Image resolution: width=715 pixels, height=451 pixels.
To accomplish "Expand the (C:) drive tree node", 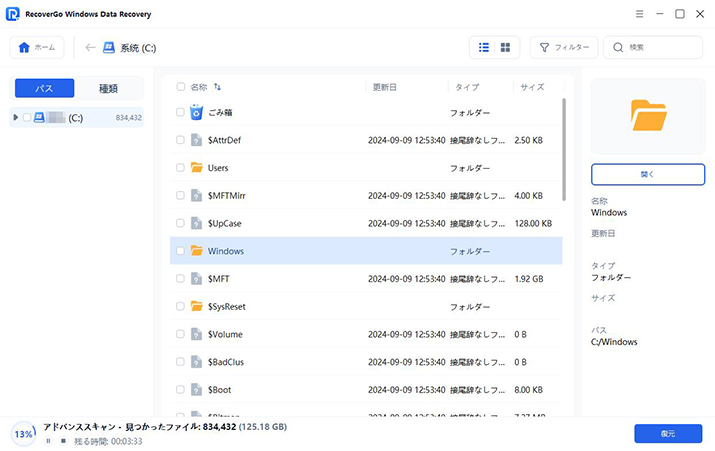I will (x=16, y=118).
